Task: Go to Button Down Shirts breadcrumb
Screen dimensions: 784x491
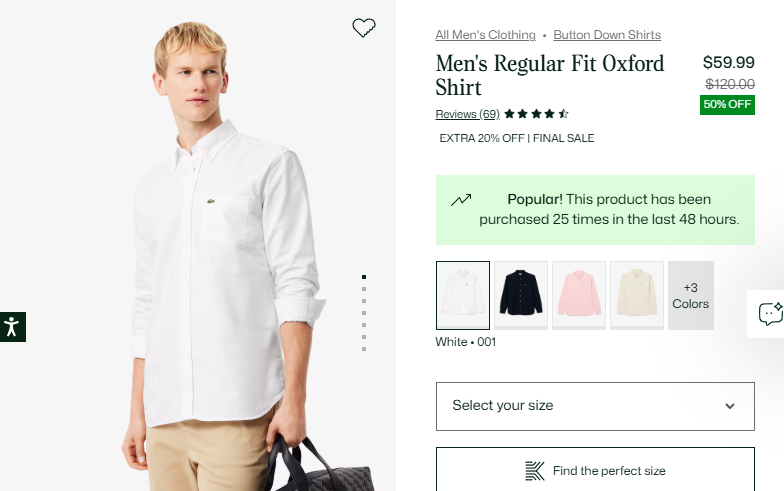Action: pyautogui.click(x=607, y=35)
